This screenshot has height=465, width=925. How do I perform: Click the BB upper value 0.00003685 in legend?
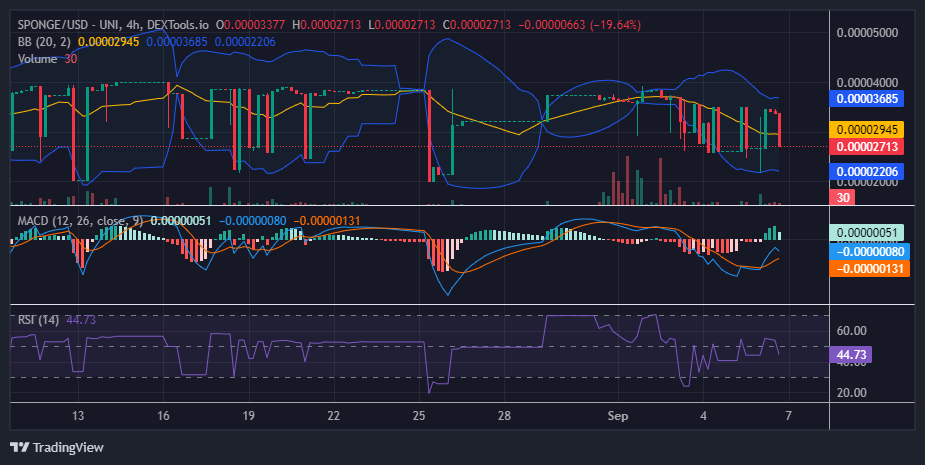click(x=177, y=42)
